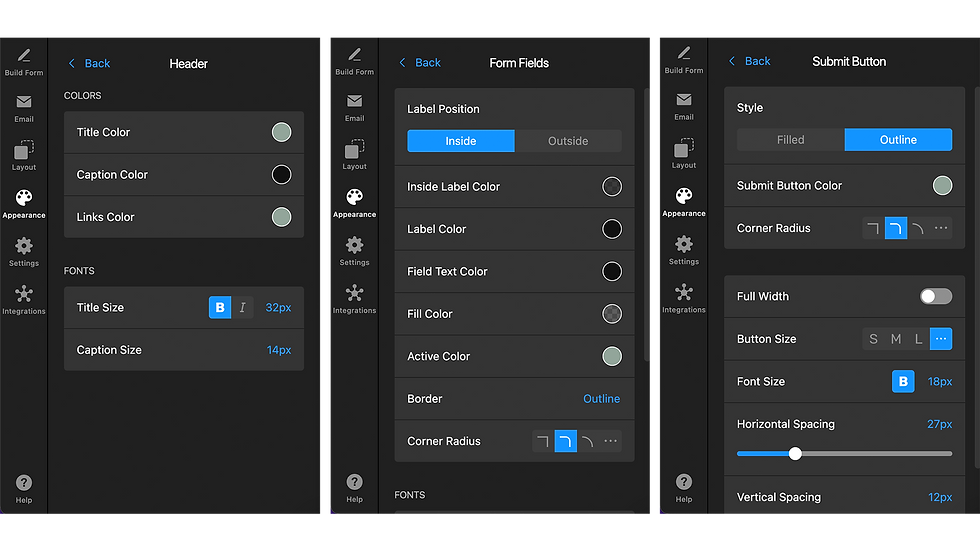
Task: Set Label Position to Inside
Action: coord(461,141)
